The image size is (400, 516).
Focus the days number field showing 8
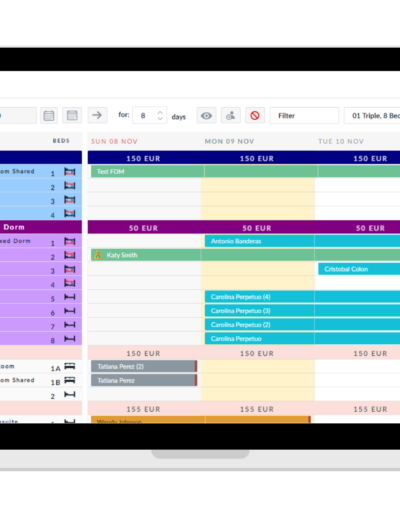point(149,116)
